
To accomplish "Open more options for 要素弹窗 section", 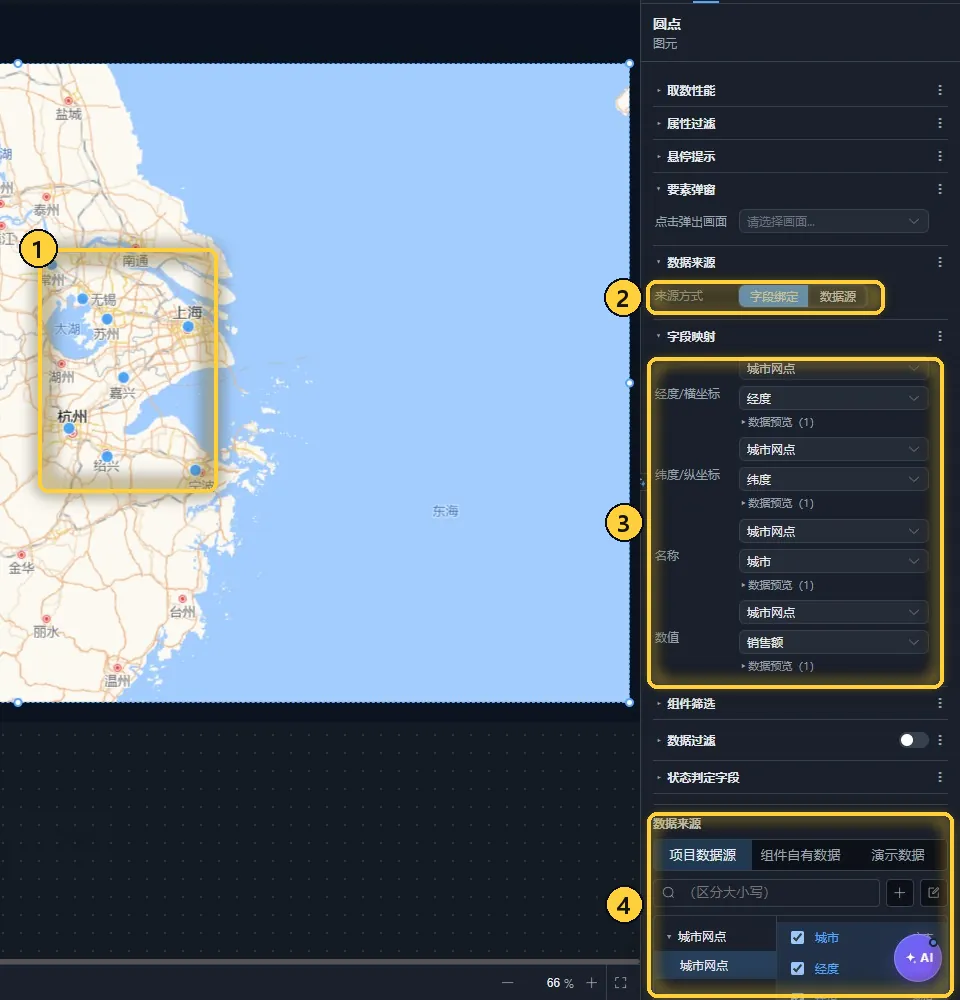I will (940, 189).
